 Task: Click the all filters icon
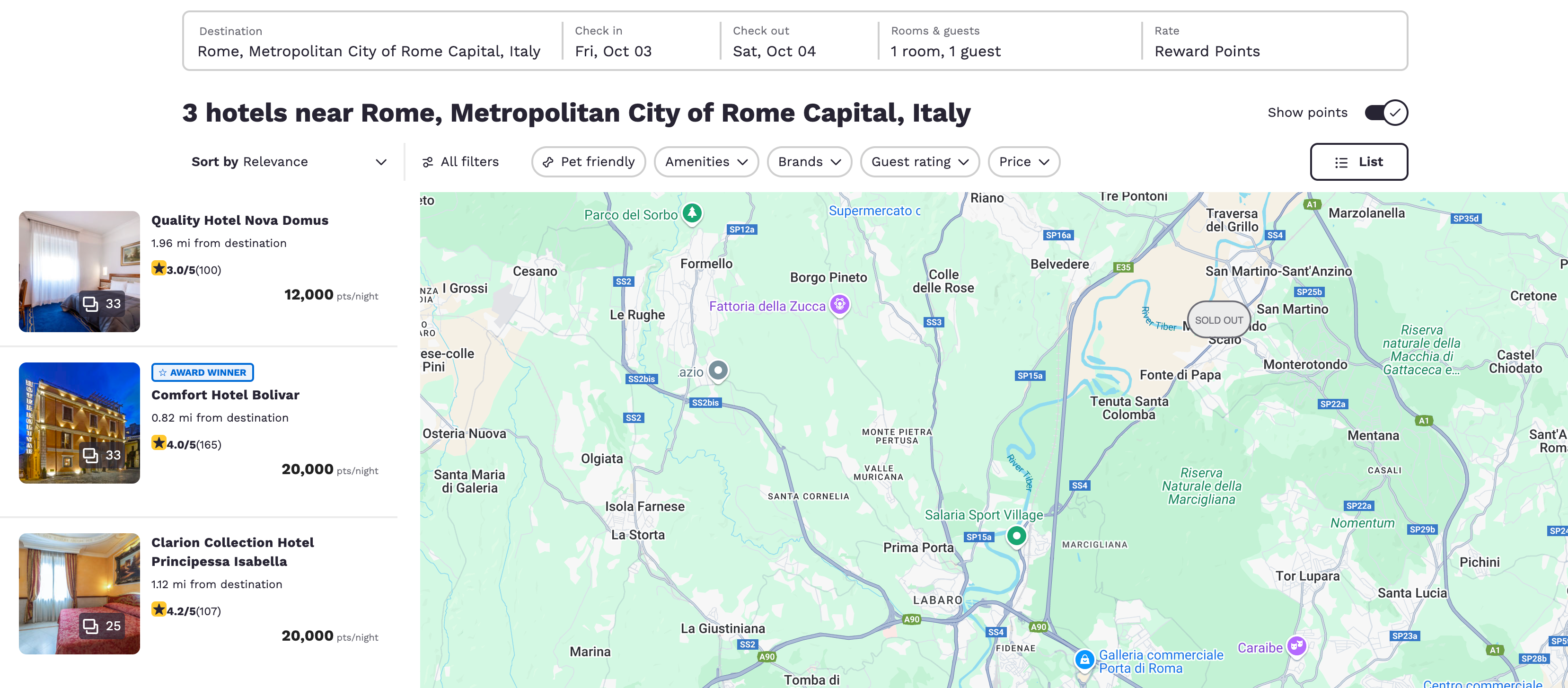(430, 161)
